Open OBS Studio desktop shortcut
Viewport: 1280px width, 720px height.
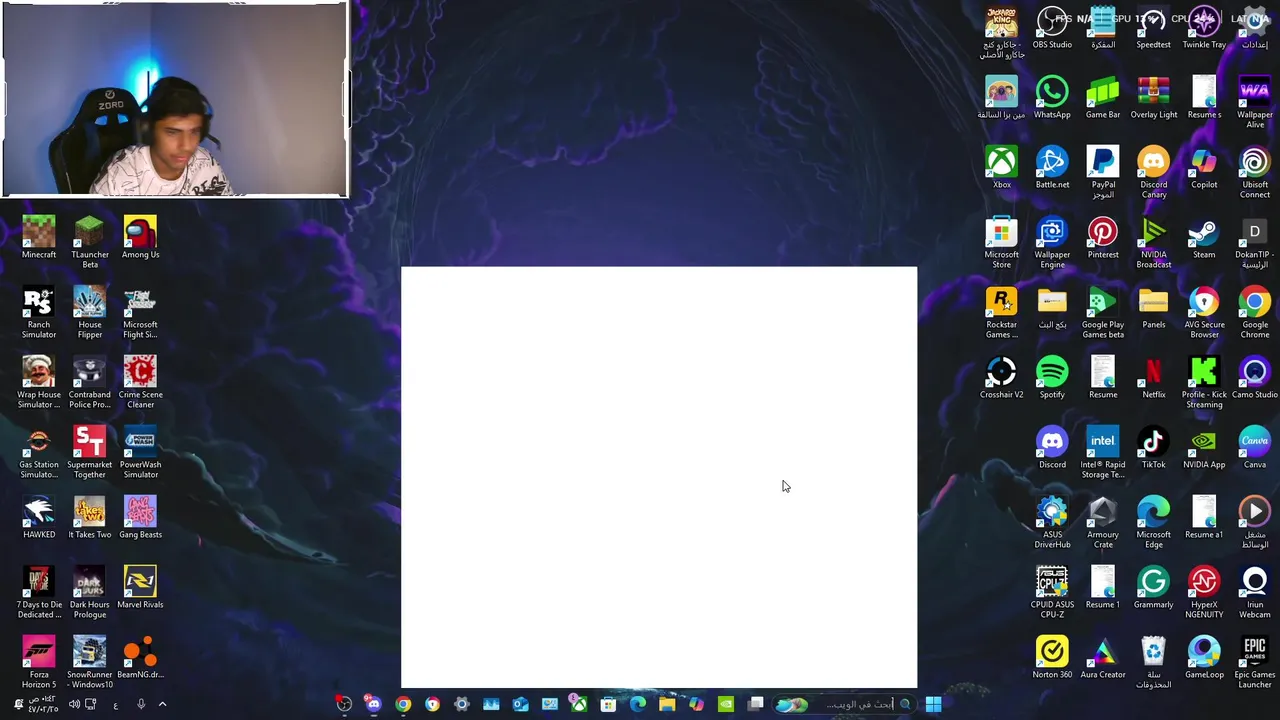(1052, 28)
